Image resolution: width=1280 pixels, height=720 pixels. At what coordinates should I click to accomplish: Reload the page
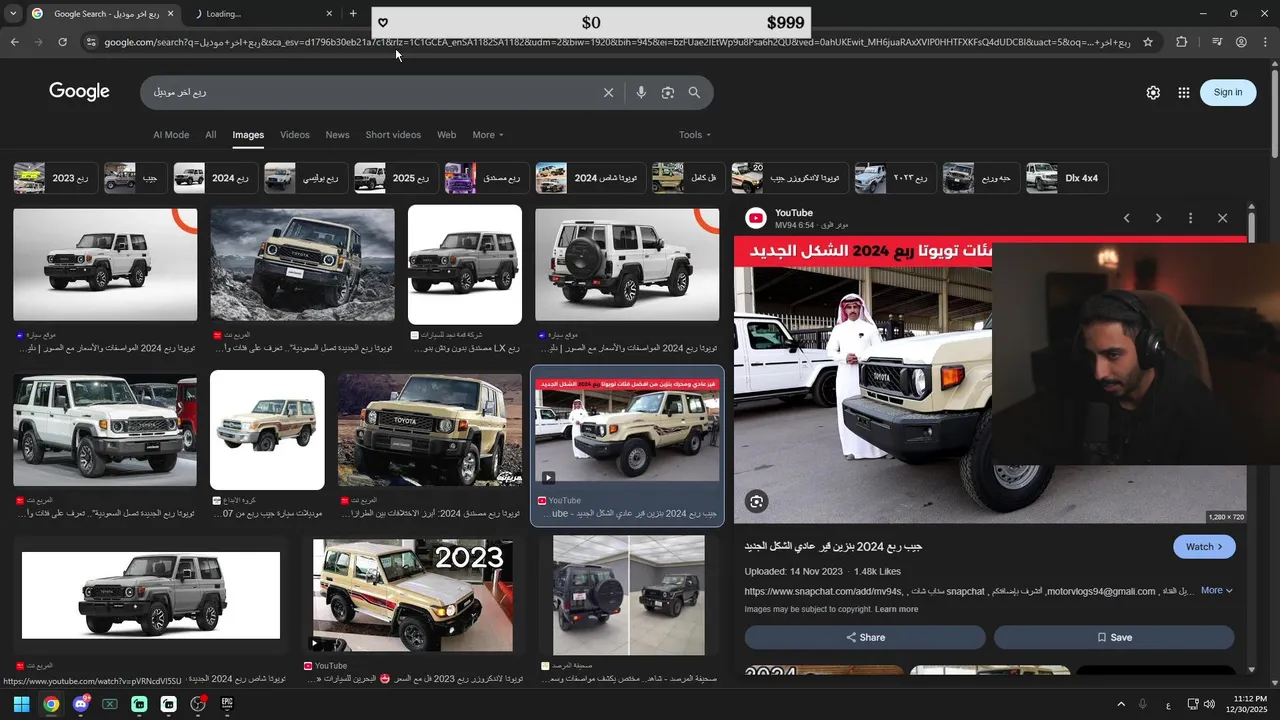point(62,42)
